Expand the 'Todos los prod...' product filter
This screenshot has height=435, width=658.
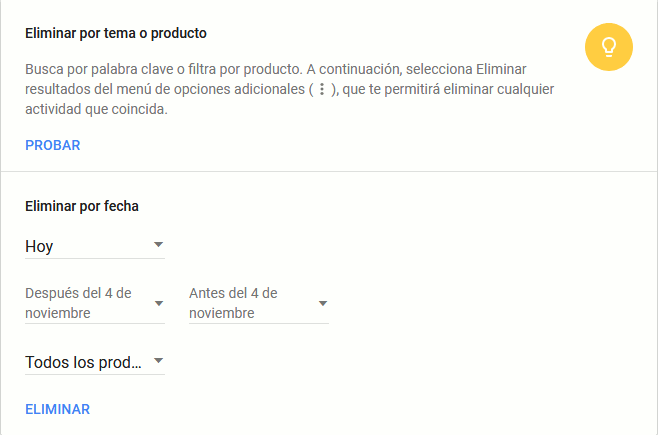click(x=94, y=362)
